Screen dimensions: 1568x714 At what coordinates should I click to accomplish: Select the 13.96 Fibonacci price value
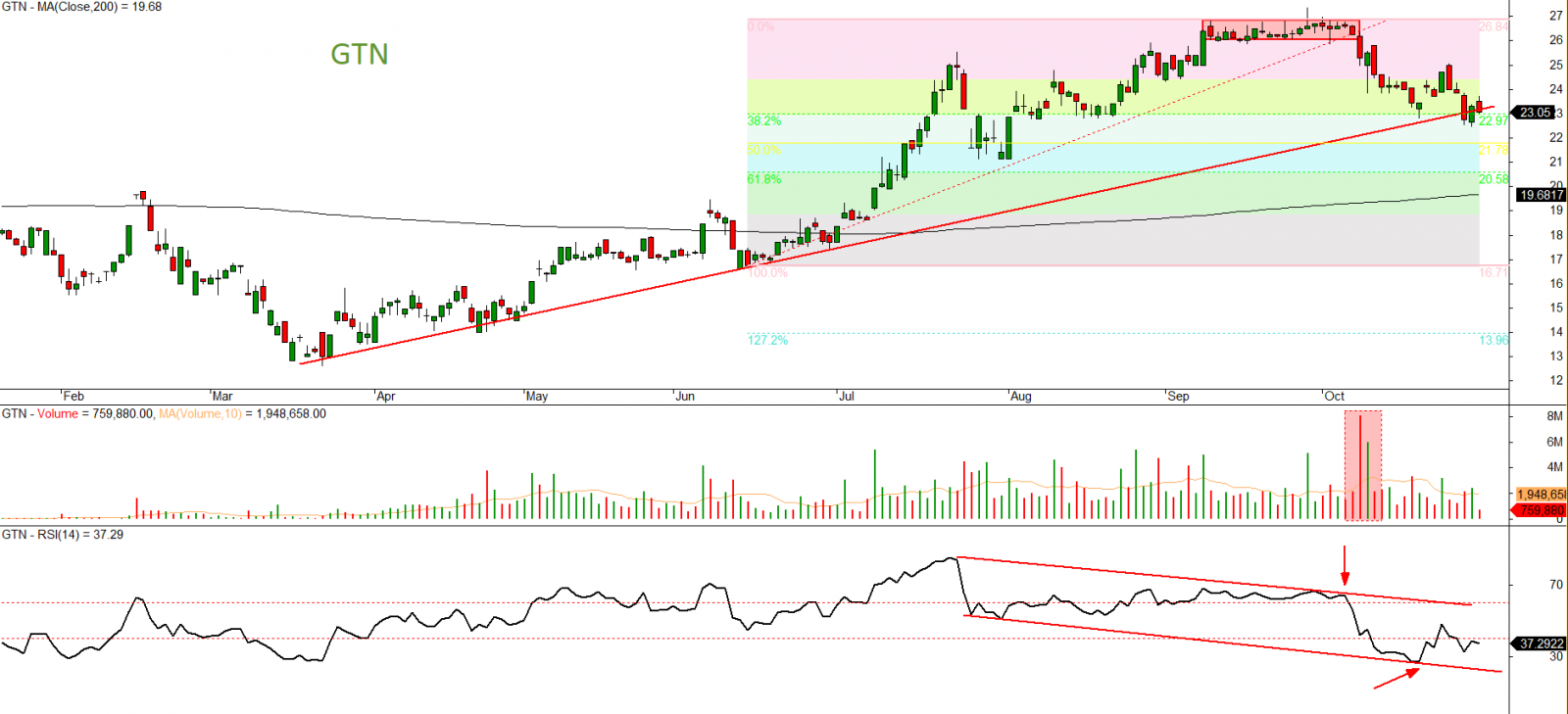coord(1494,340)
